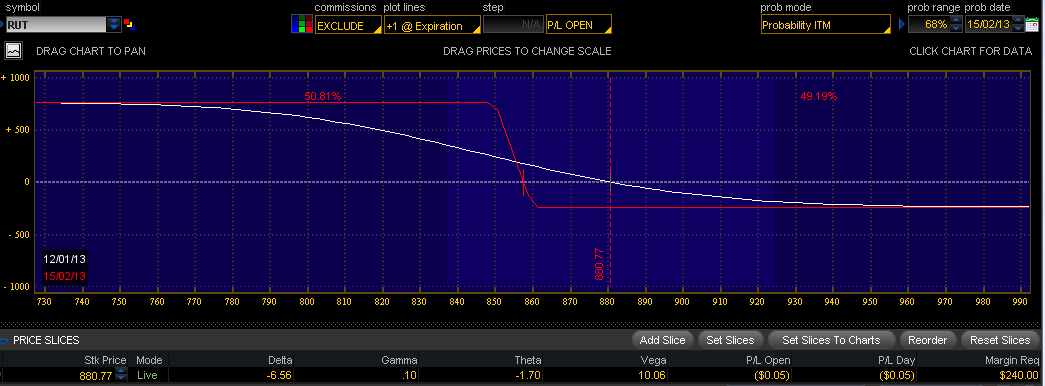Click the RUT symbol input field

pos(56,25)
